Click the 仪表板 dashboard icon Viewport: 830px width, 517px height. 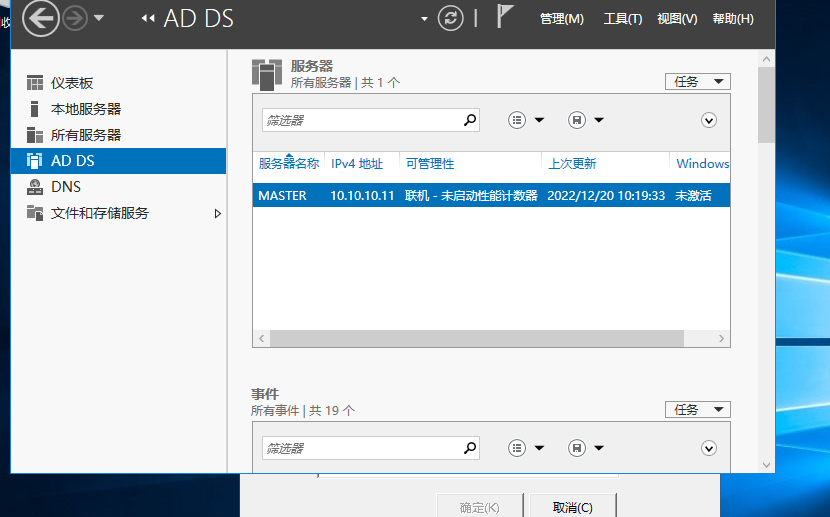35,83
